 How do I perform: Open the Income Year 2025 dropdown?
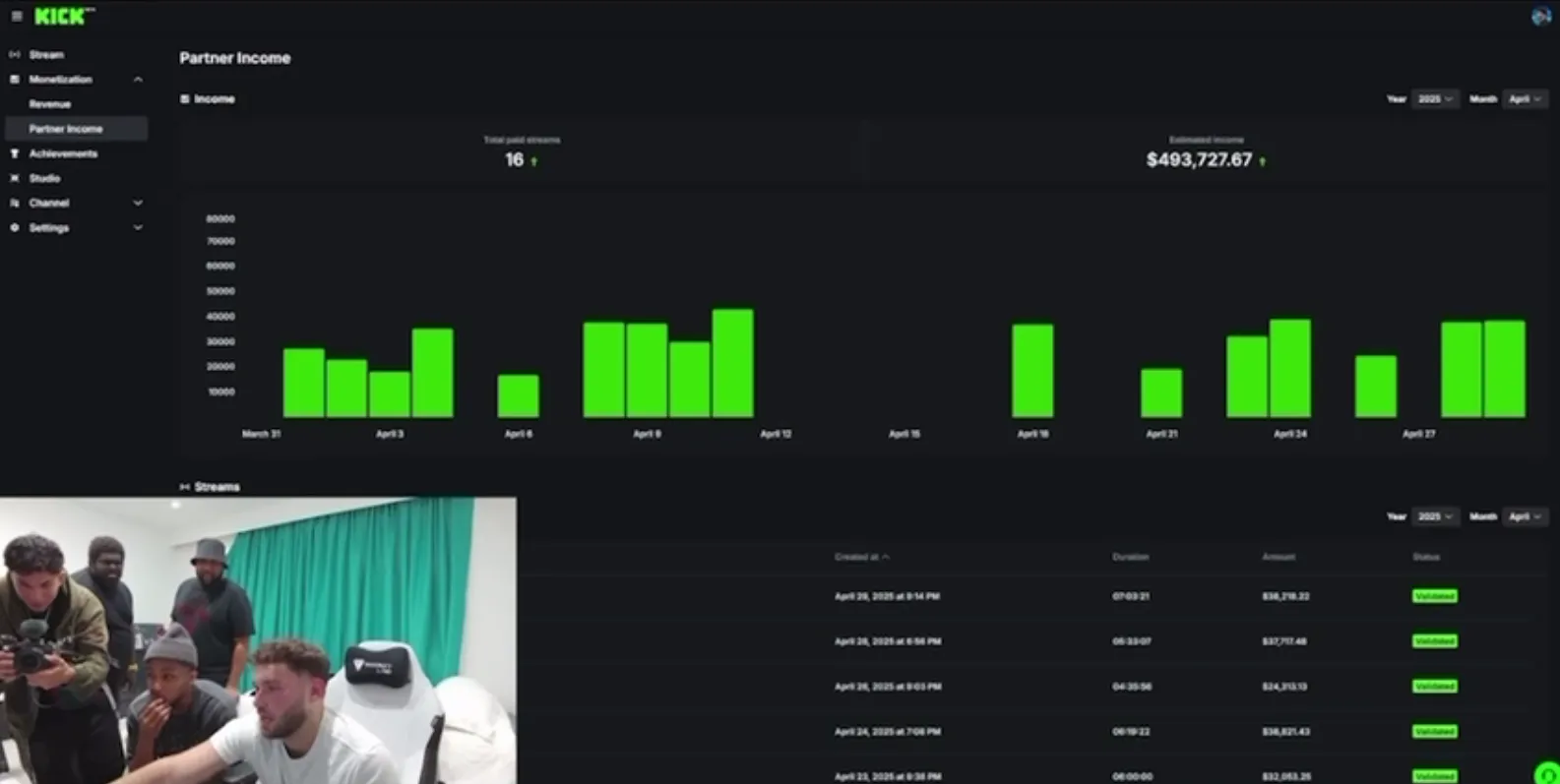click(1435, 99)
